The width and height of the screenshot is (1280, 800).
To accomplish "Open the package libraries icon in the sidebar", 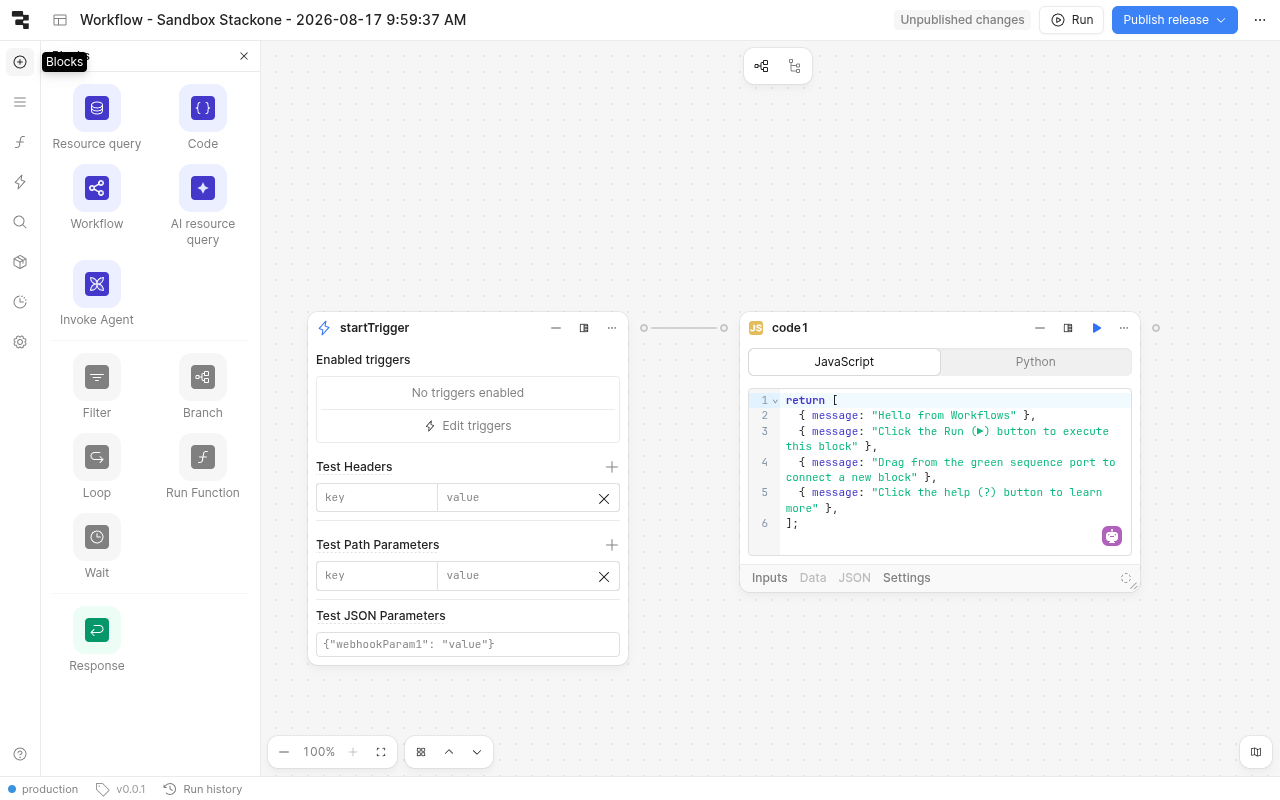I will (20, 262).
